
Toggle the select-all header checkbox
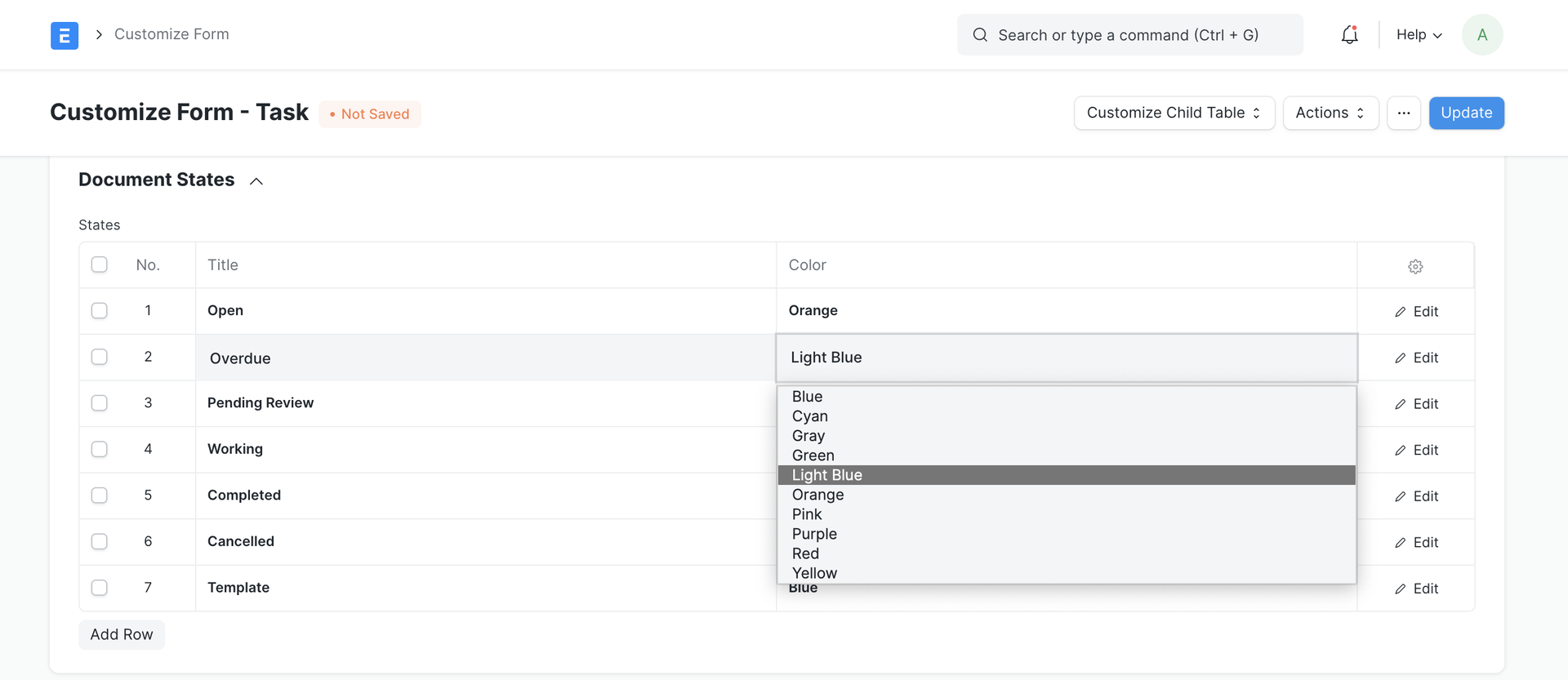pos(100,264)
